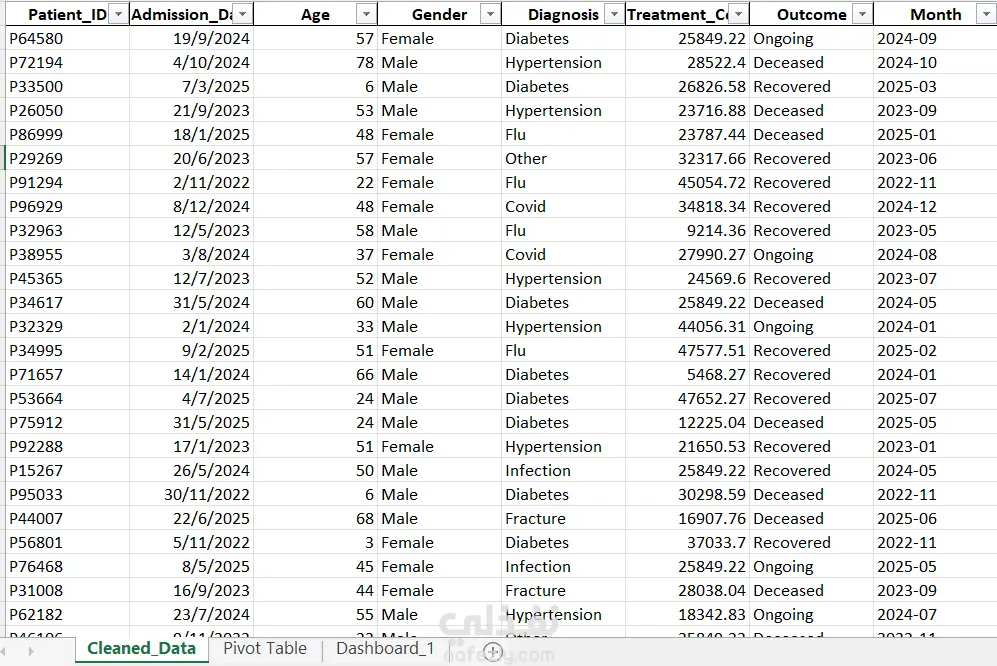Open the Dashboard_1 sheet tab
This screenshot has width=997, height=666.
385,649
